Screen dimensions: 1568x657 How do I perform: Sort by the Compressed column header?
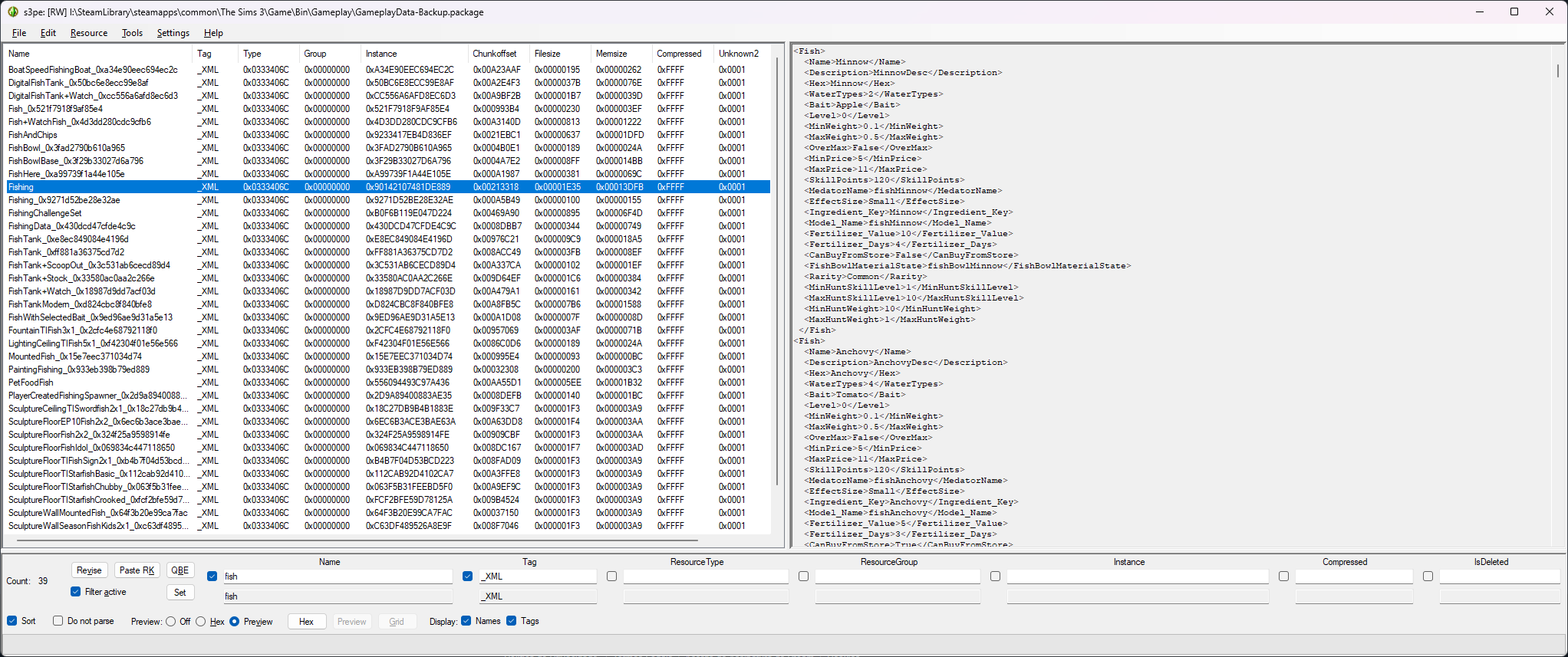point(684,54)
